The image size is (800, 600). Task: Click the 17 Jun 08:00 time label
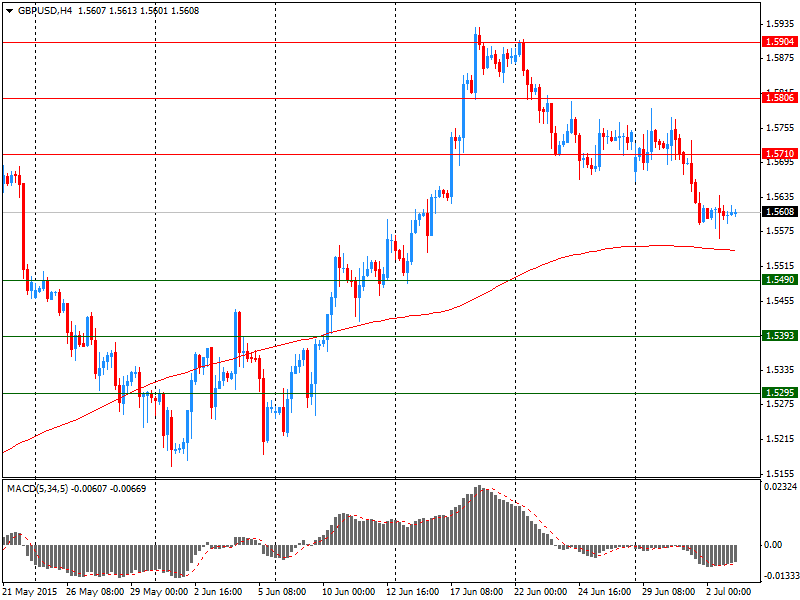pos(477,592)
